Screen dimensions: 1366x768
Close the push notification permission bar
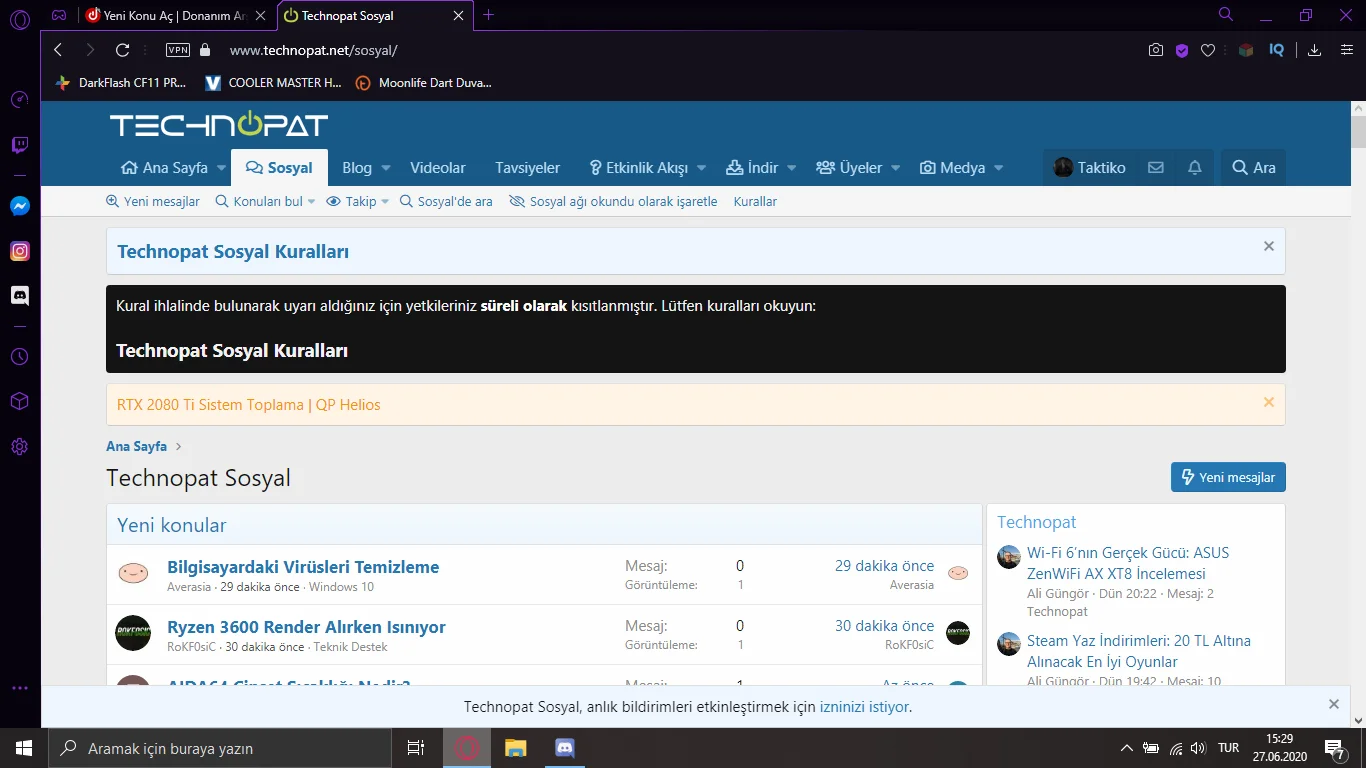tap(1334, 704)
